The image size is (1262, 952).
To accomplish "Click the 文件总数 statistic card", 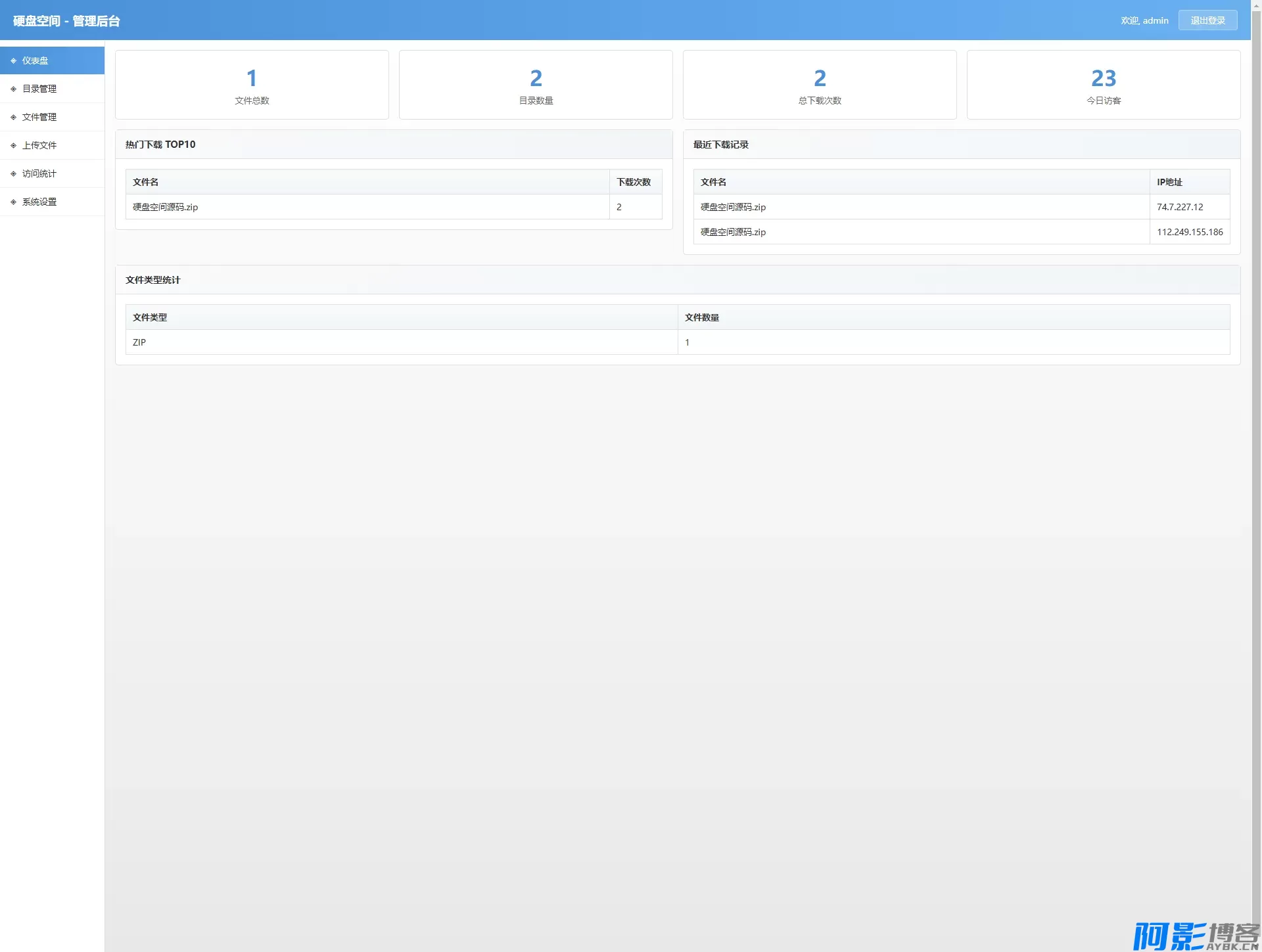I will pyautogui.click(x=252, y=85).
